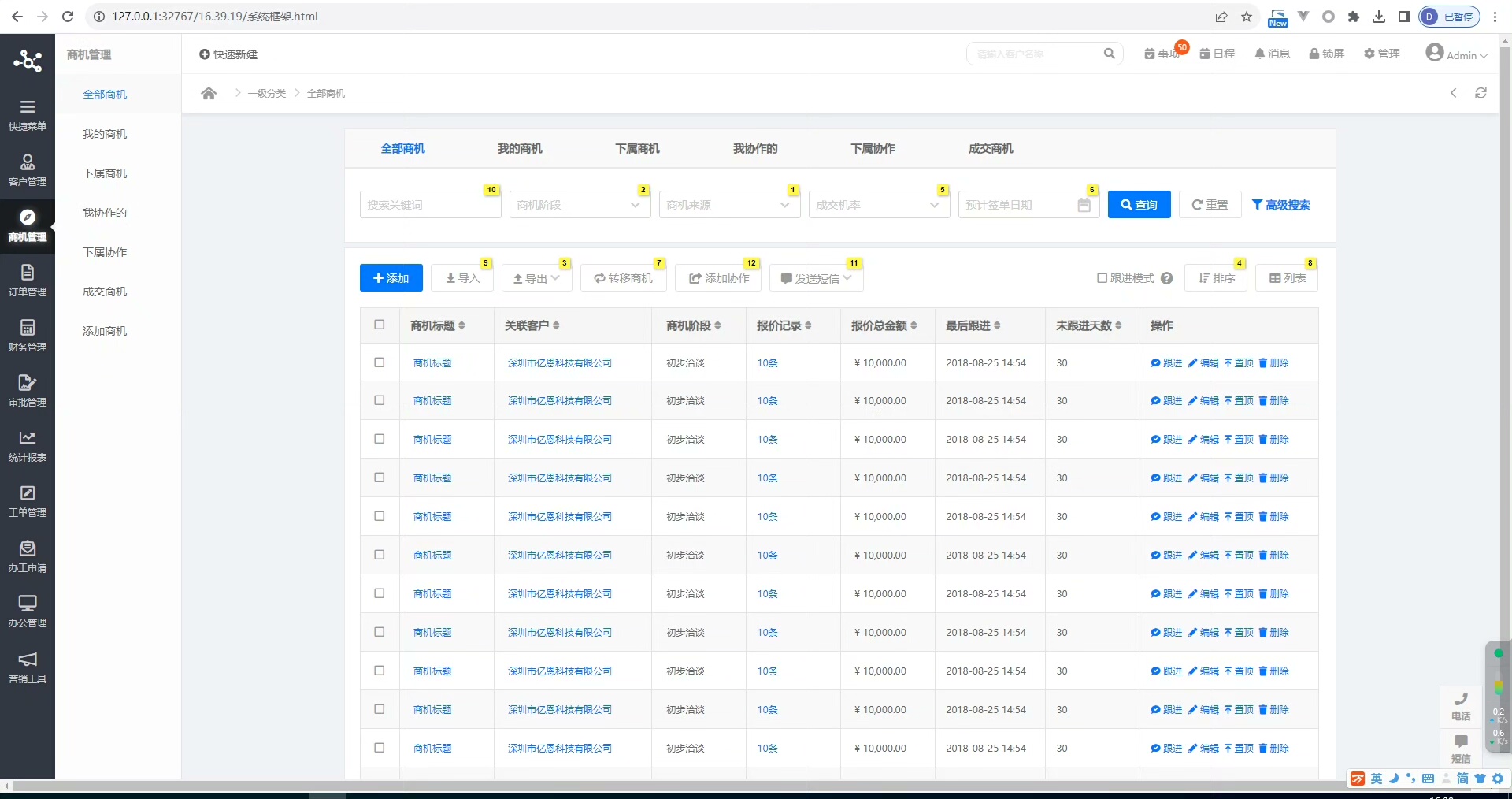Click the blue 查询 button
This screenshot has height=799, width=1512.
(x=1139, y=205)
